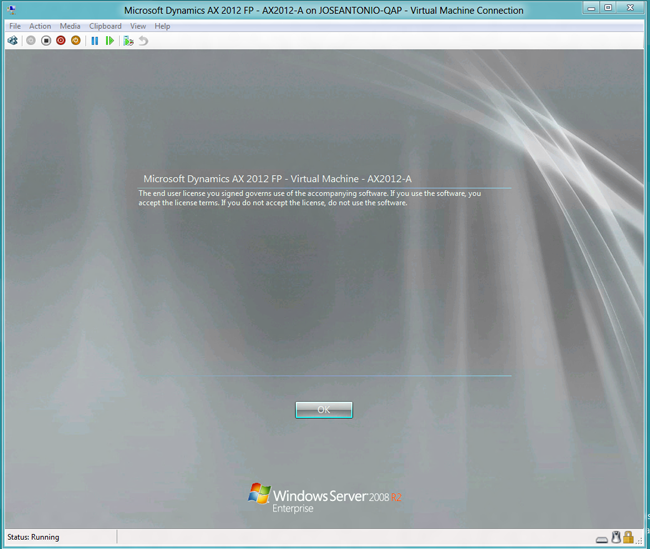Open the Action menu

click(40, 26)
